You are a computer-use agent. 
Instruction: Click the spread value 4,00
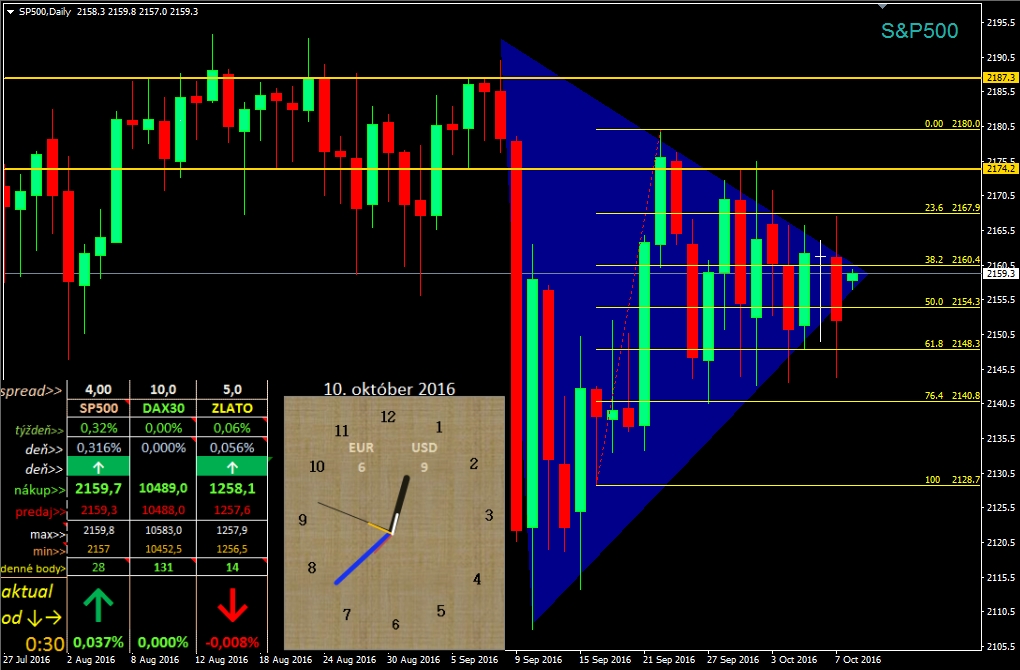coord(98,390)
